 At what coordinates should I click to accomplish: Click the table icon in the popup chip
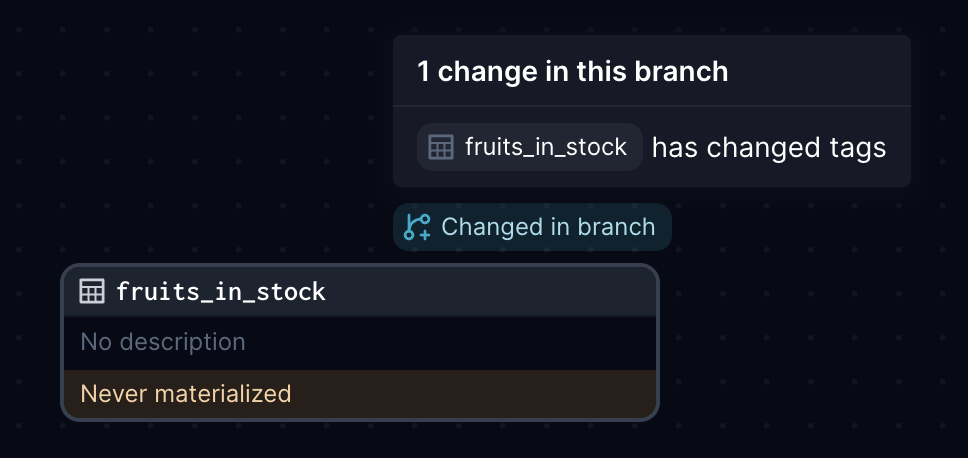[441, 148]
